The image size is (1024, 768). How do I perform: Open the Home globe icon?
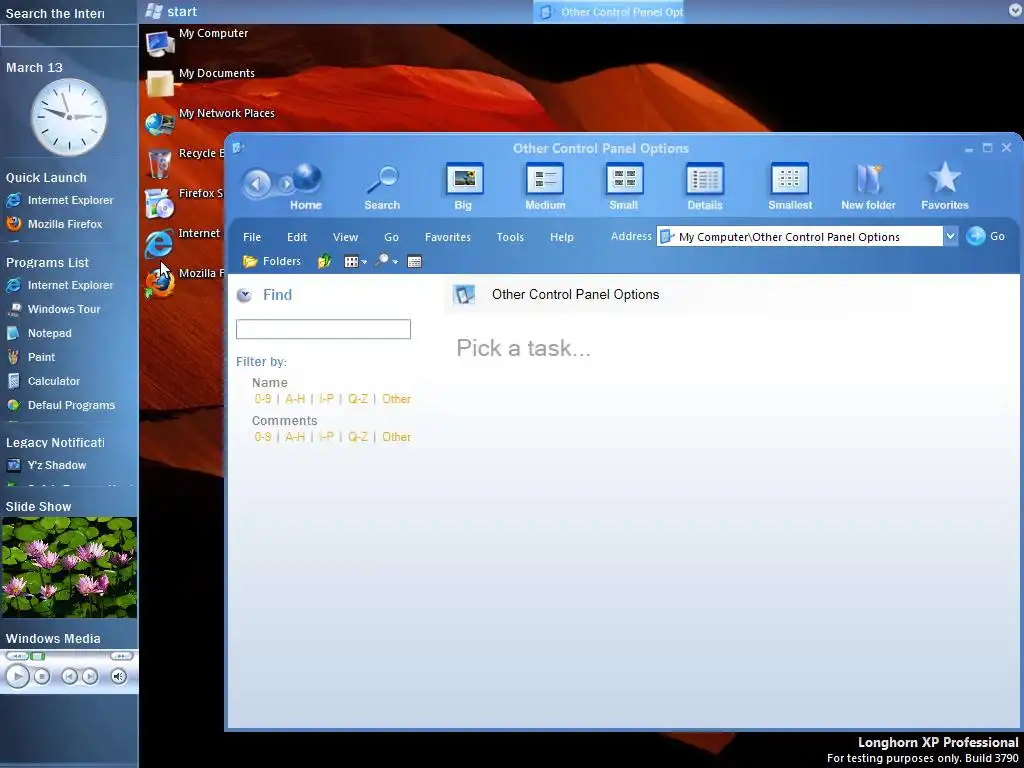pos(307,180)
